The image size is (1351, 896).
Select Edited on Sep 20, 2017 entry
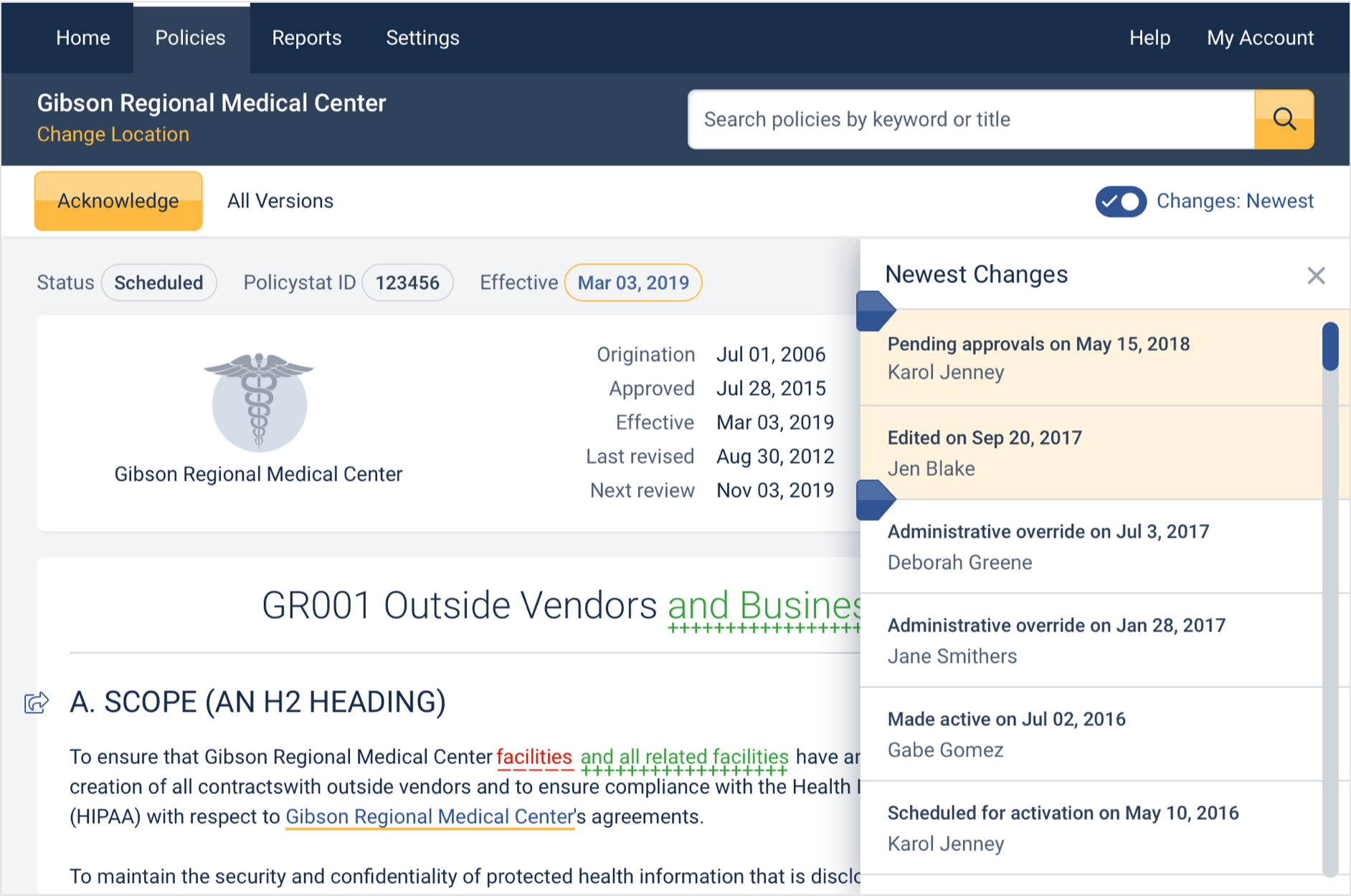pos(1091,453)
